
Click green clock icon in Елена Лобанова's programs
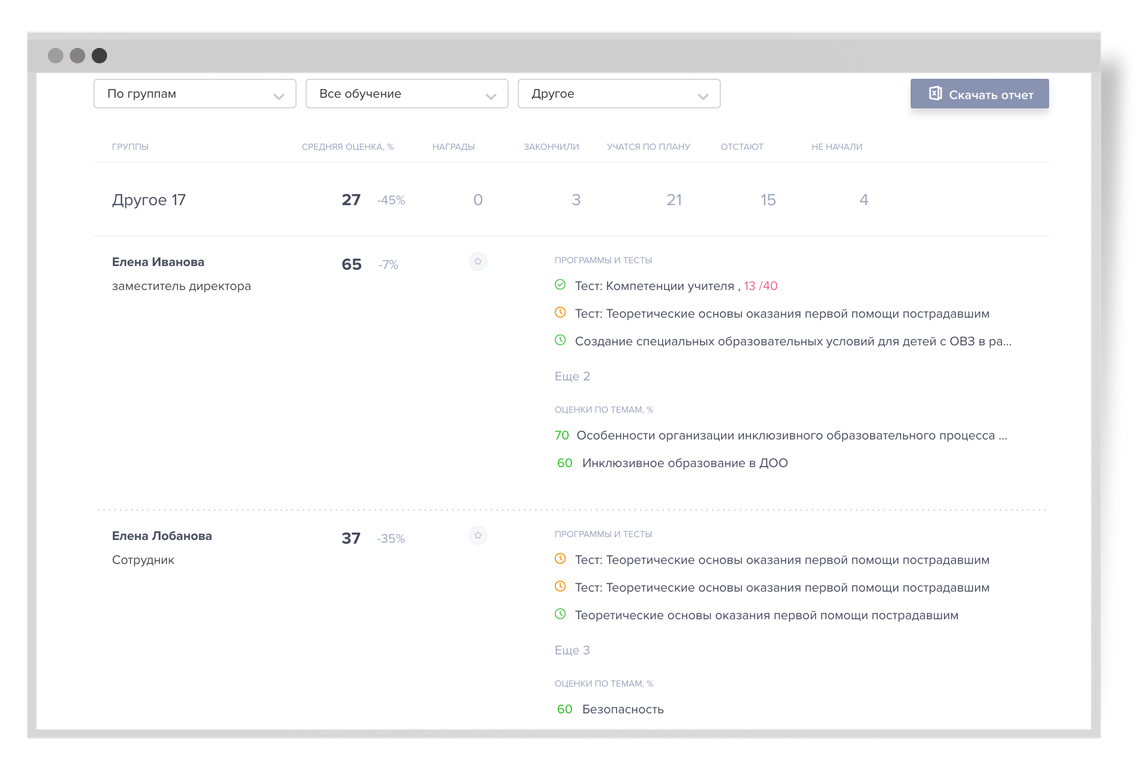click(x=560, y=614)
